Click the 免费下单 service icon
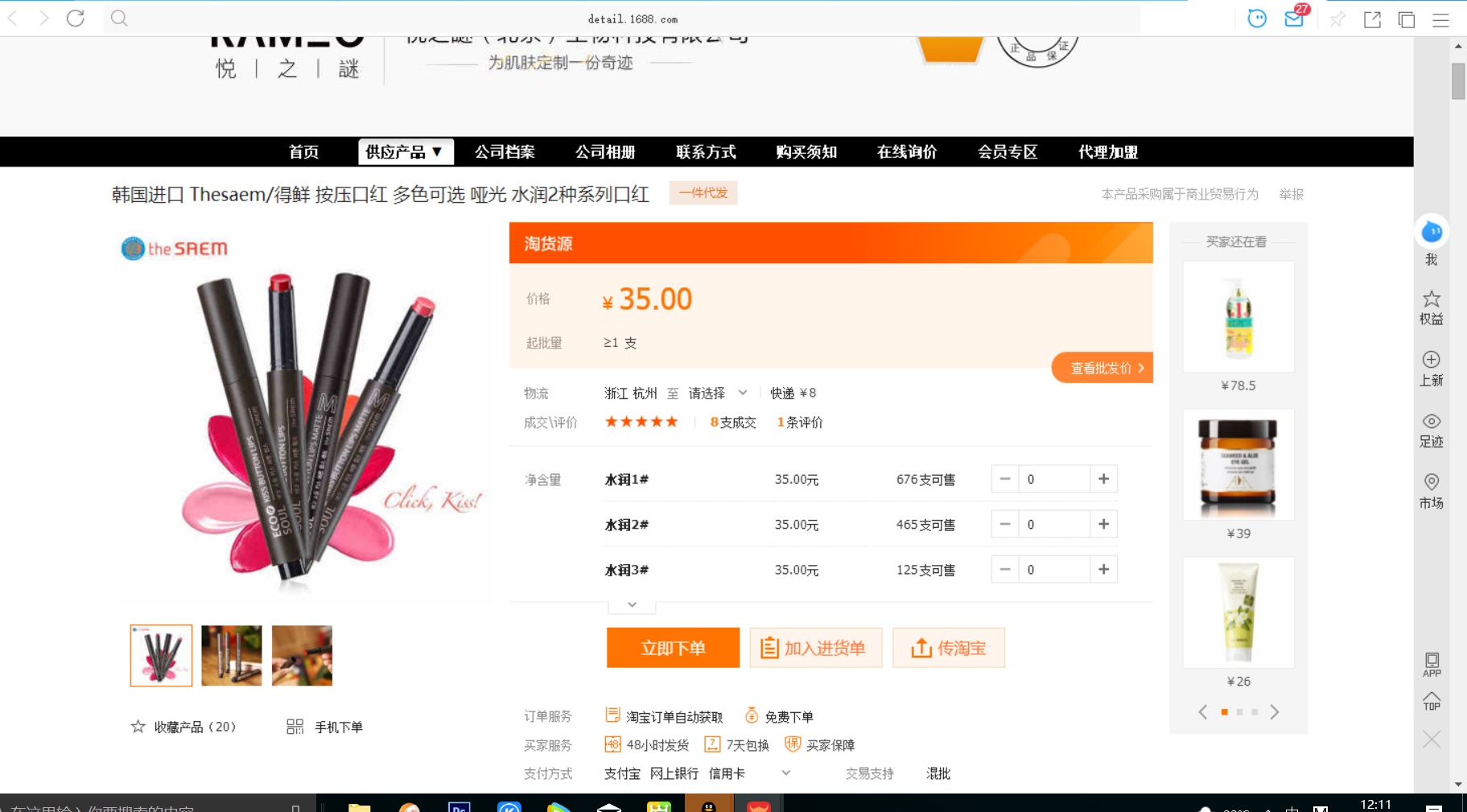 coord(752,715)
